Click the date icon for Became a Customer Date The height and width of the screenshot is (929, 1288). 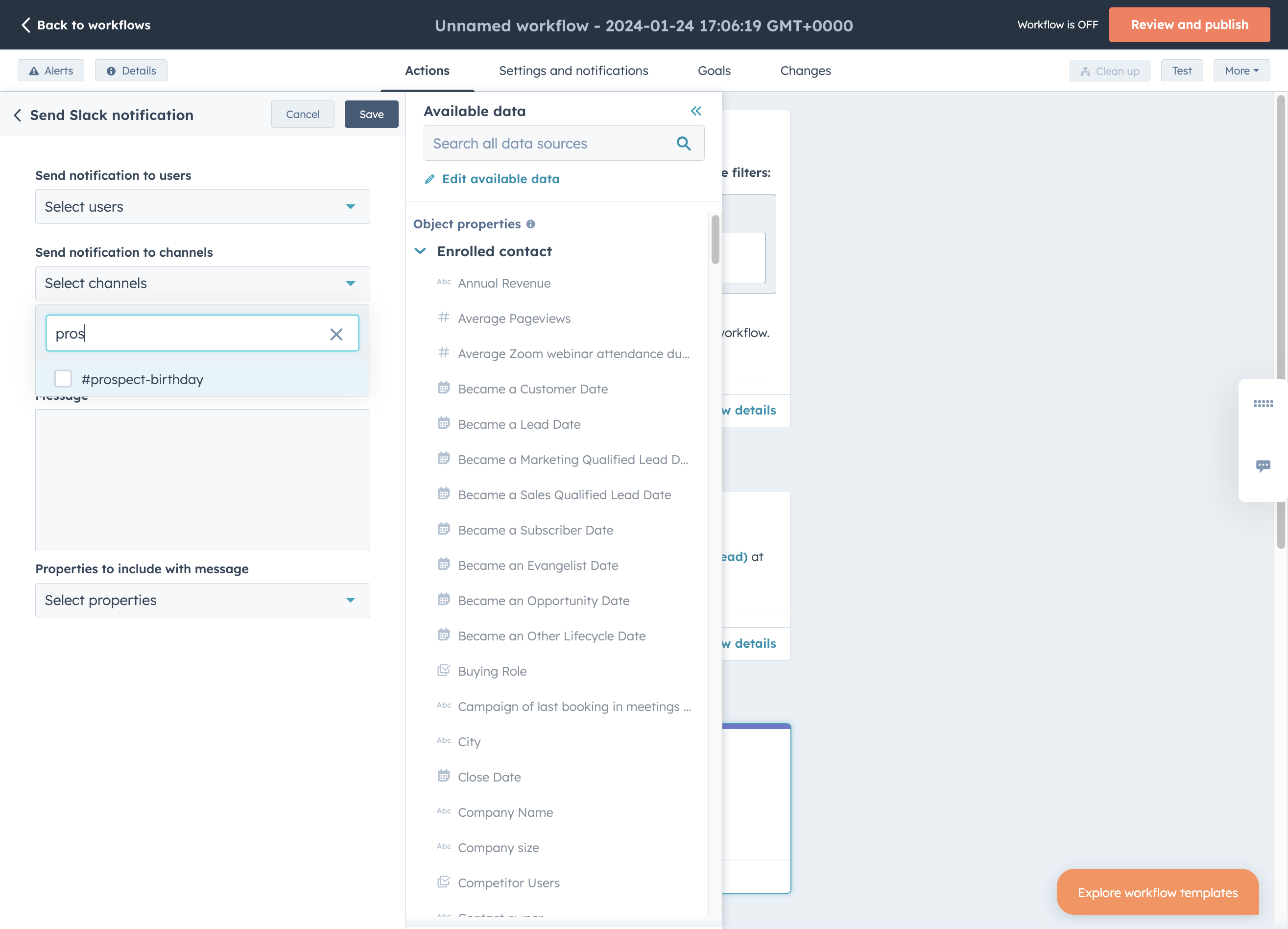point(444,388)
